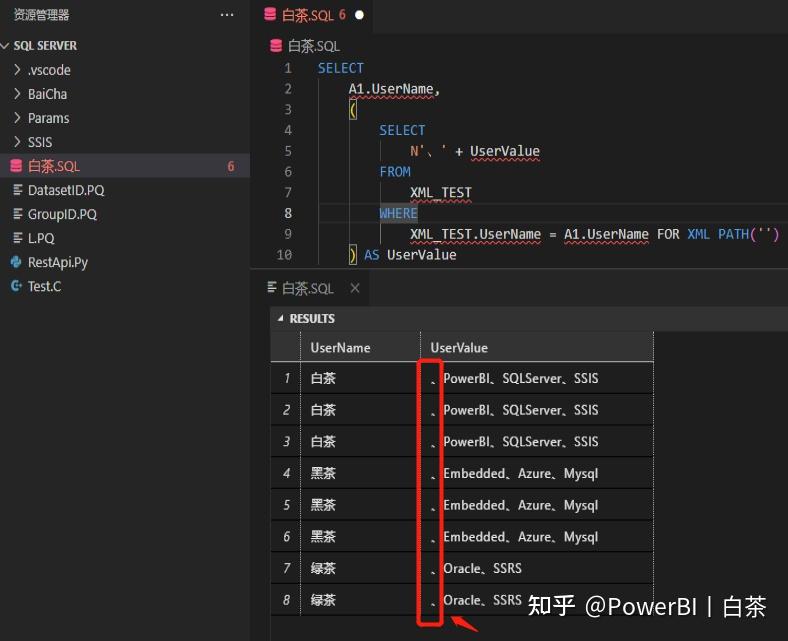The height and width of the screenshot is (641, 788).
Task: Click PATH('') at end of line 9
Action: tap(748, 234)
